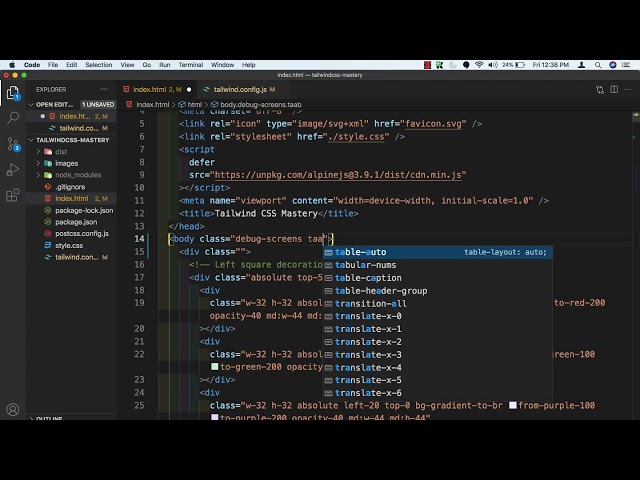Open the Search view icon
The image size is (640, 480).
[13, 118]
